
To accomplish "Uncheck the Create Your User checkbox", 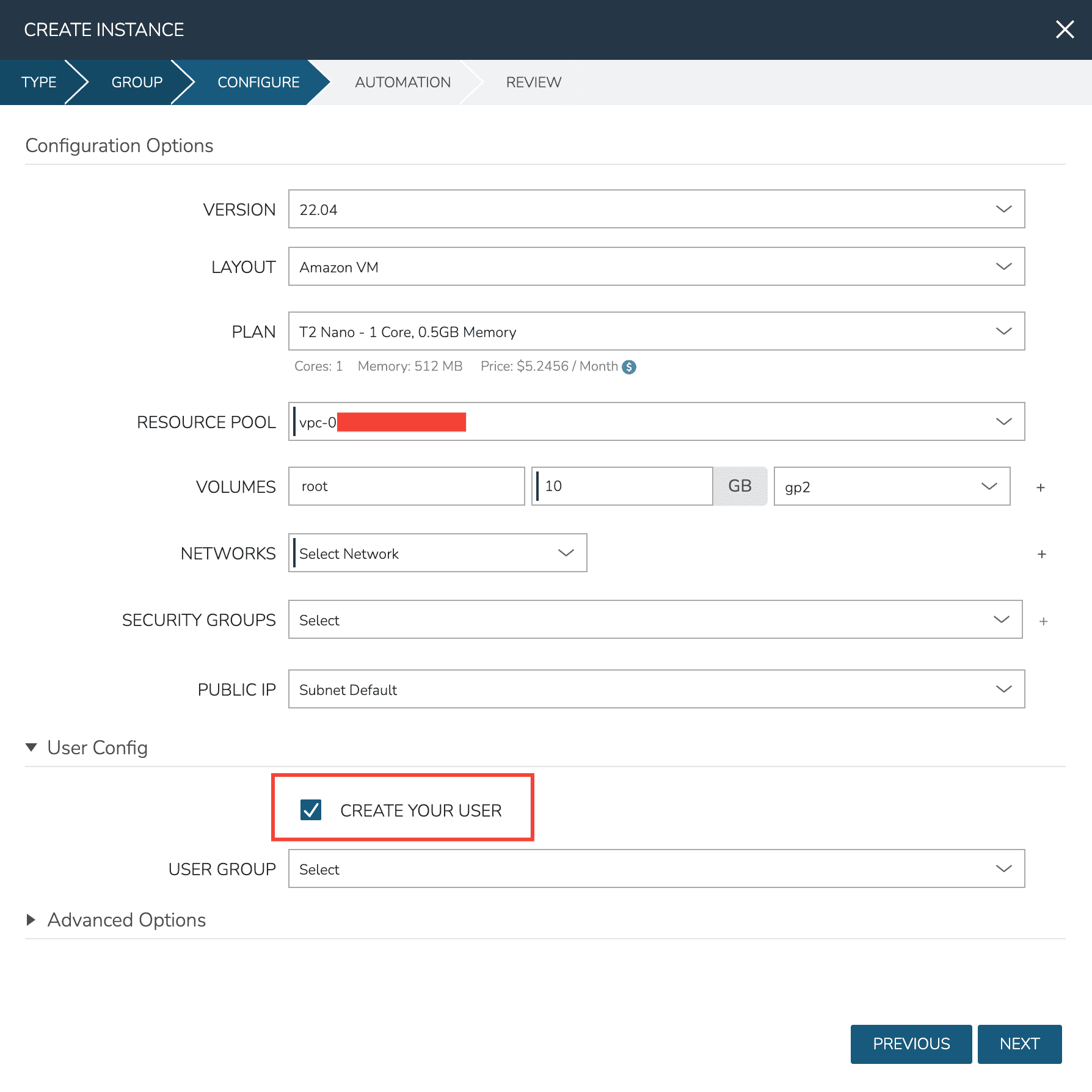I will coord(311,810).
